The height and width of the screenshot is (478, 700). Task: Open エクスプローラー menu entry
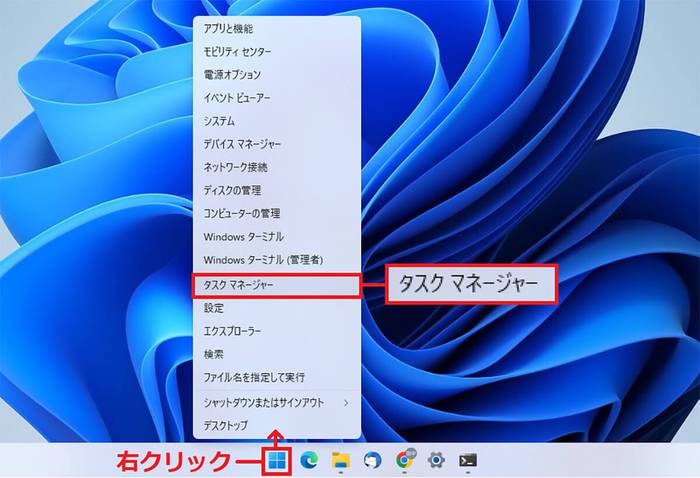277,331
